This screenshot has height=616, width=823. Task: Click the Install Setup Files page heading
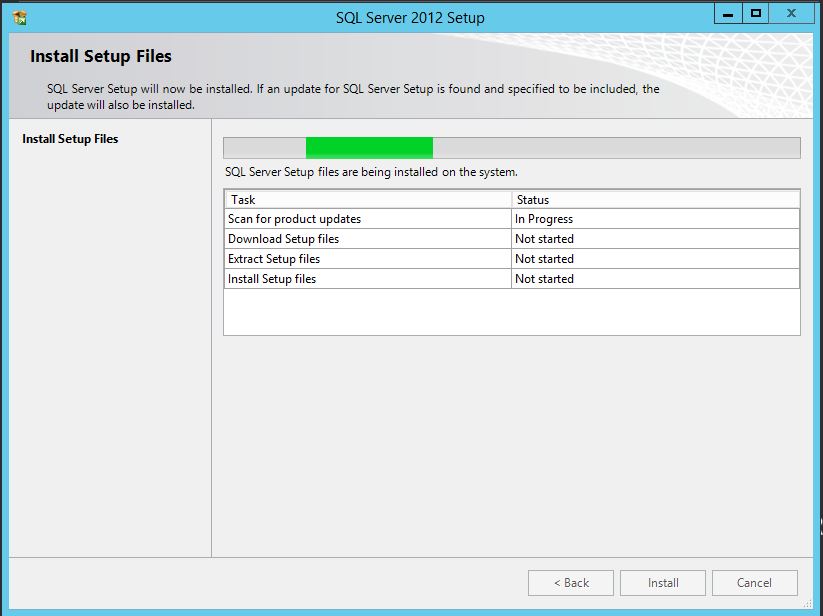(x=101, y=57)
